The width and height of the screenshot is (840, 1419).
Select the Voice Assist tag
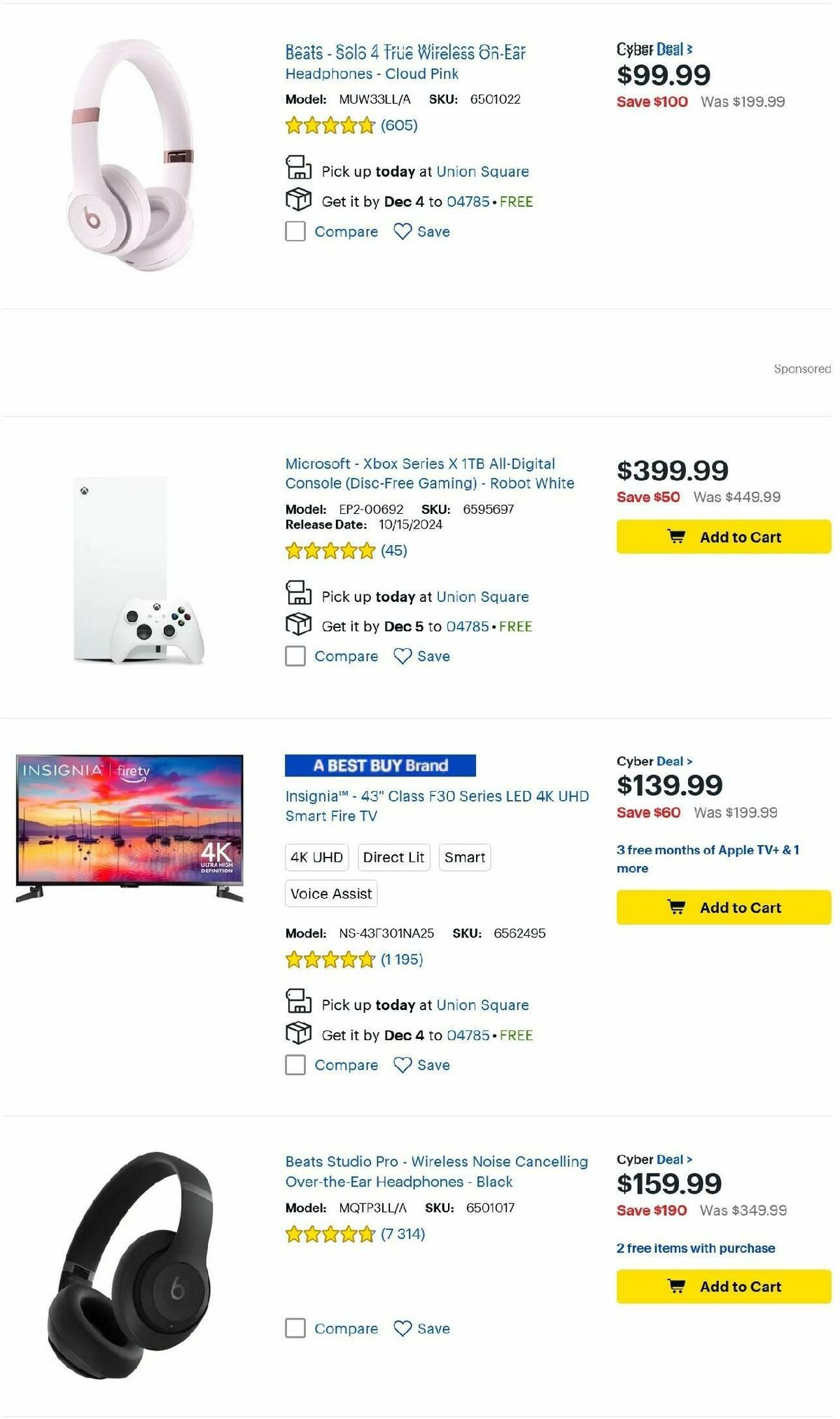pos(330,893)
